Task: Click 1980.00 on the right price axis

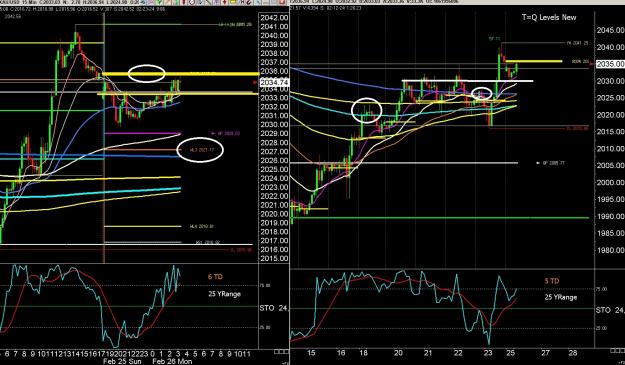Action: coord(611,250)
